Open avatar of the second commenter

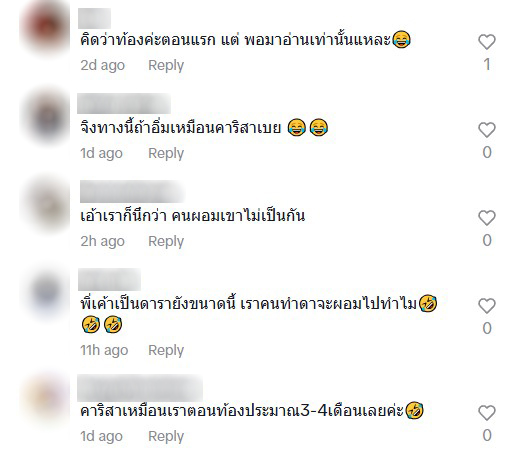(45, 117)
